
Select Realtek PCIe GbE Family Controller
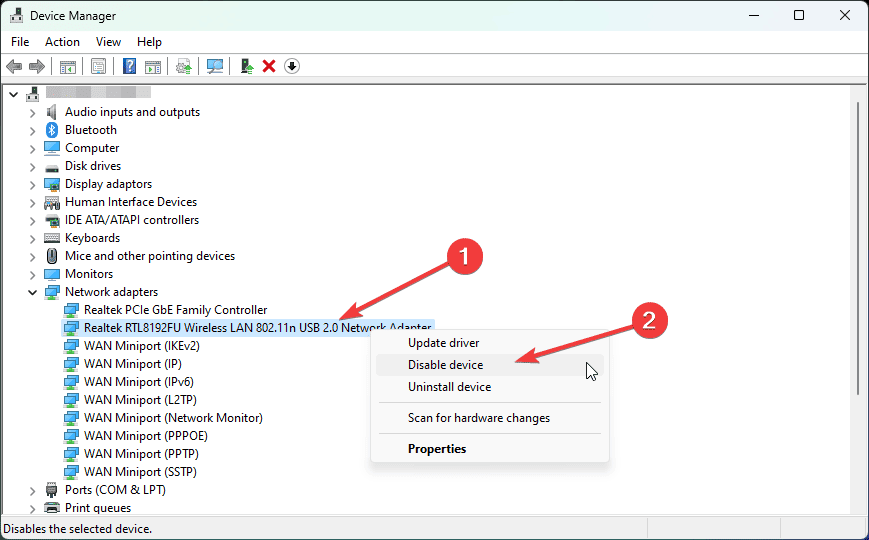pyautogui.click(x=175, y=310)
